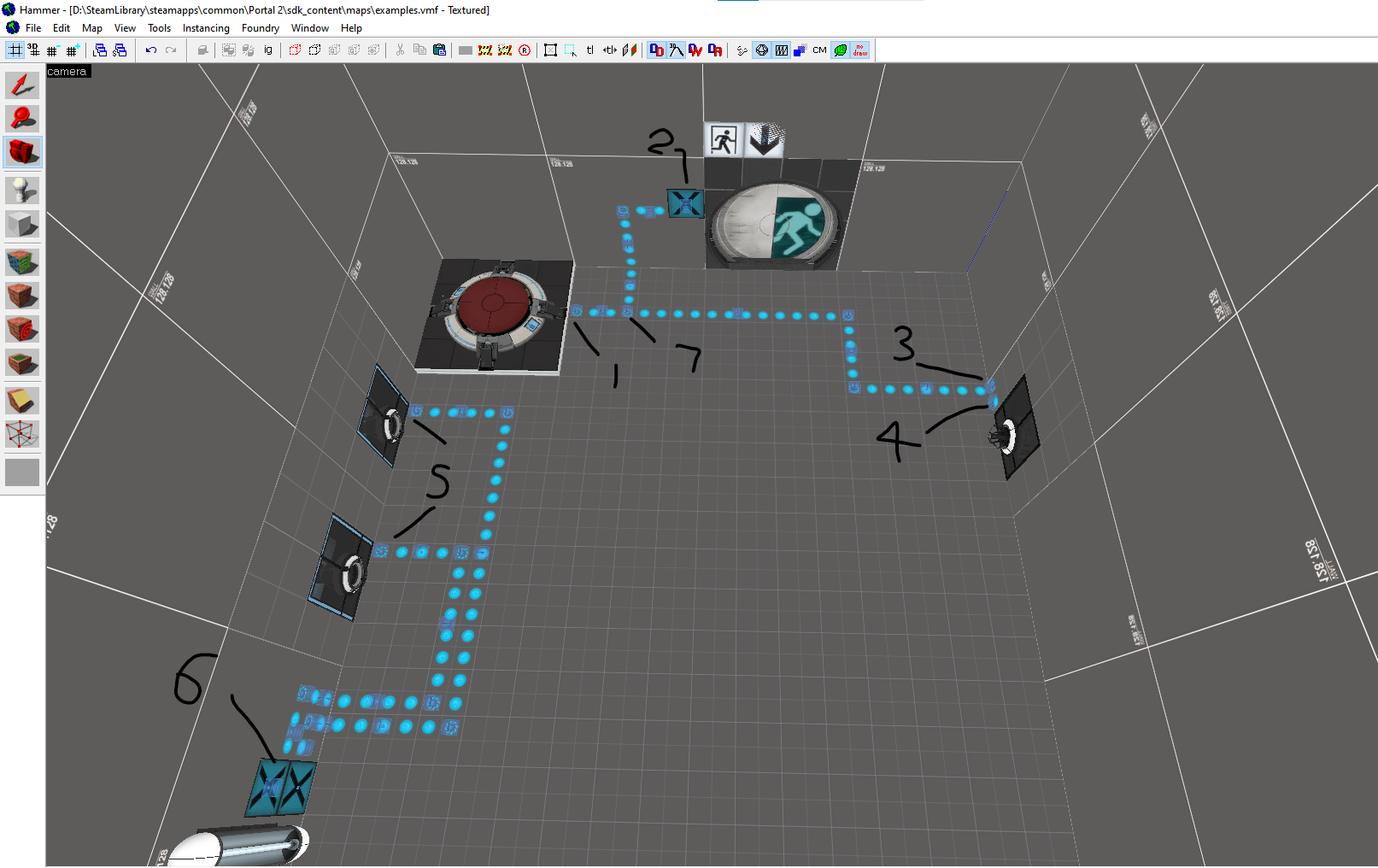The width and height of the screenshot is (1378, 868).
Task: Toggle radius culling (R) button
Action: pos(525,50)
